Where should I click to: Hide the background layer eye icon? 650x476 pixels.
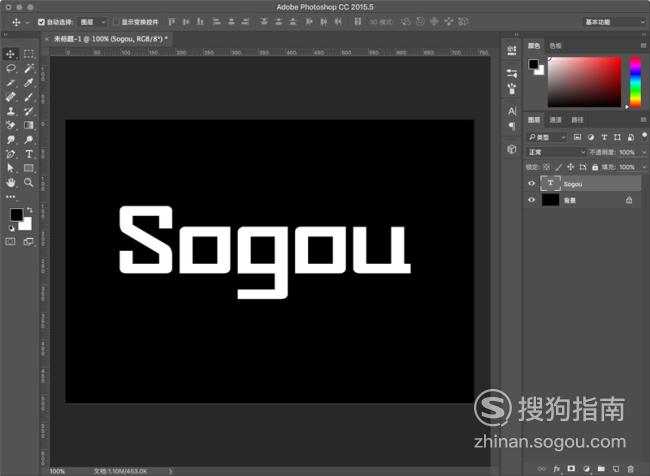coord(531,200)
